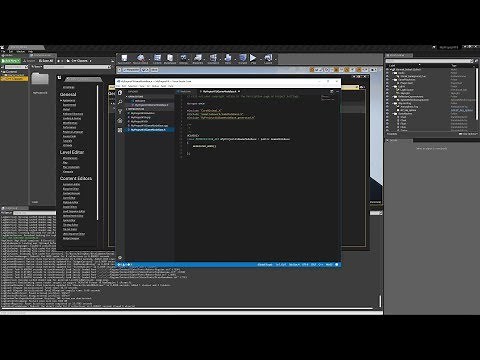Toggle visibility of StaticMeshes folder in World Outliner
This screenshot has width=480, height=360.
387,114
